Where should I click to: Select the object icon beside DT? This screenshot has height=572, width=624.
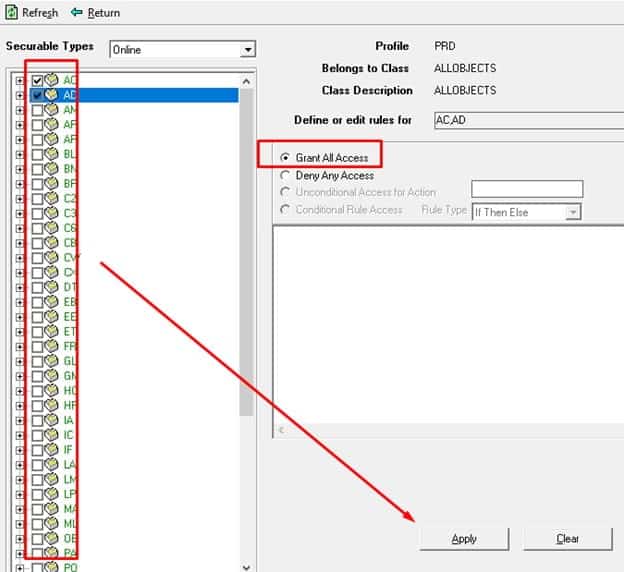tap(51, 287)
